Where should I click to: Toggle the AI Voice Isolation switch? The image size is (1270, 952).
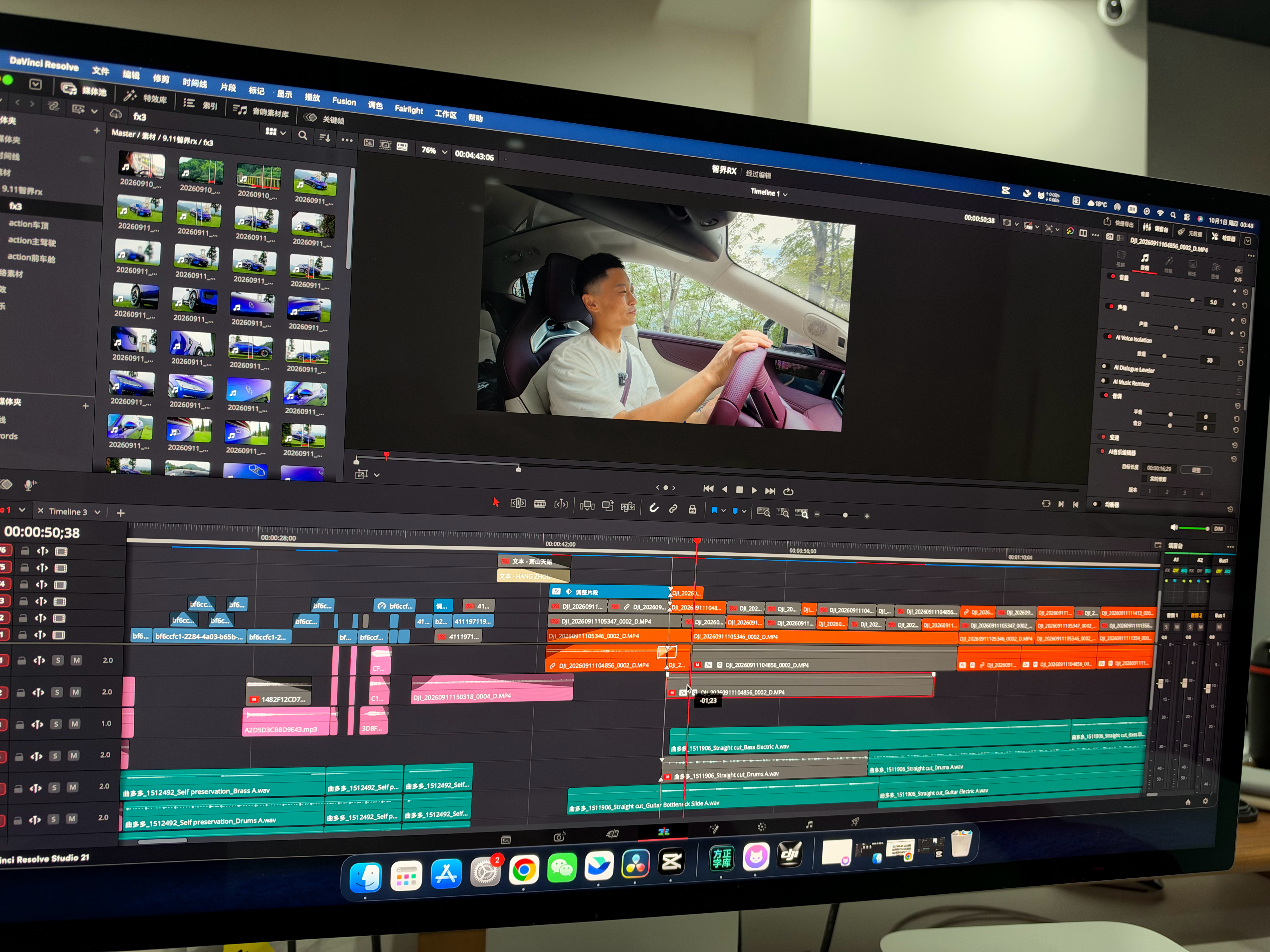coord(1109,336)
